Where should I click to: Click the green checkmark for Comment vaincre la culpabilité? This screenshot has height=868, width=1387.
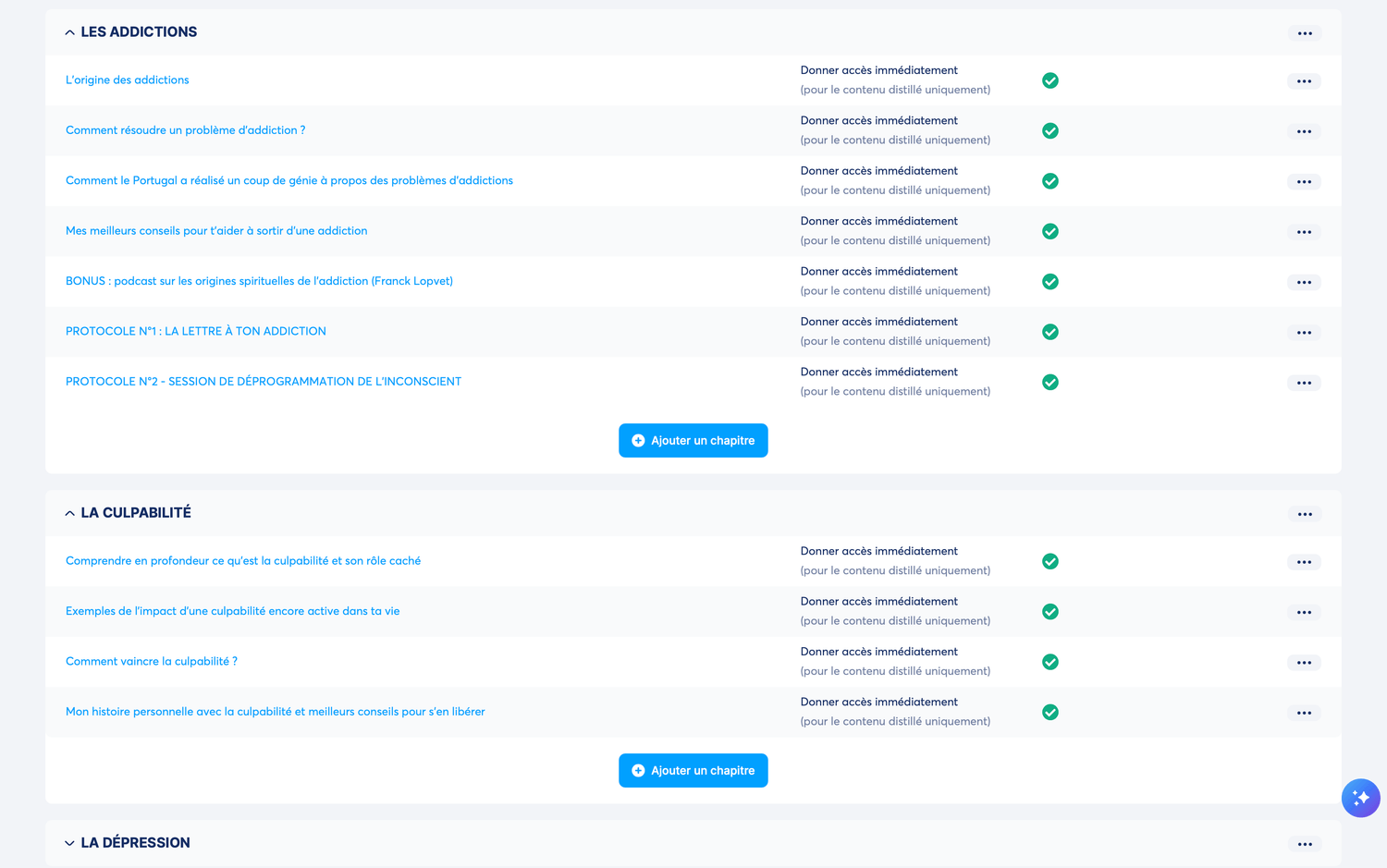[1050, 662]
